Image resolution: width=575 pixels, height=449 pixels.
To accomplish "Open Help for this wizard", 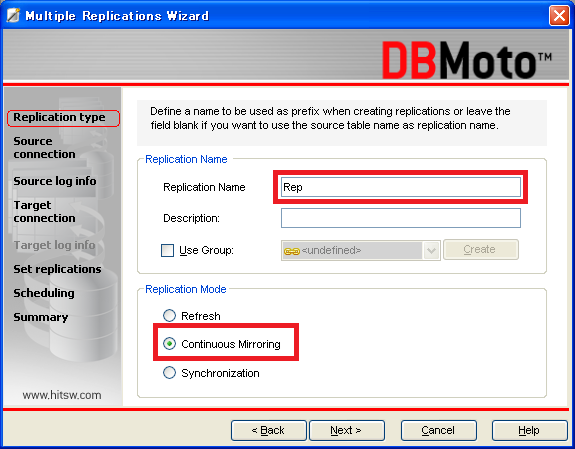I will point(529,430).
